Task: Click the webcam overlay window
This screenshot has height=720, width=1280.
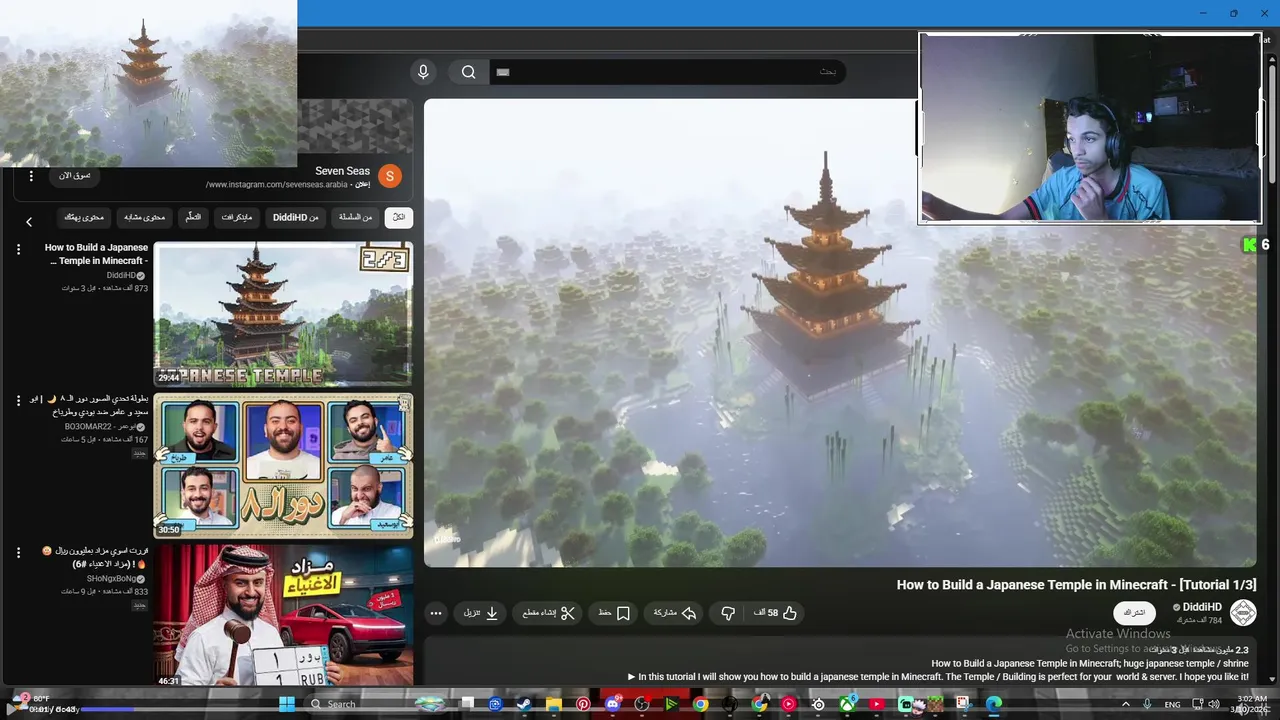Action: tap(1090, 128)
